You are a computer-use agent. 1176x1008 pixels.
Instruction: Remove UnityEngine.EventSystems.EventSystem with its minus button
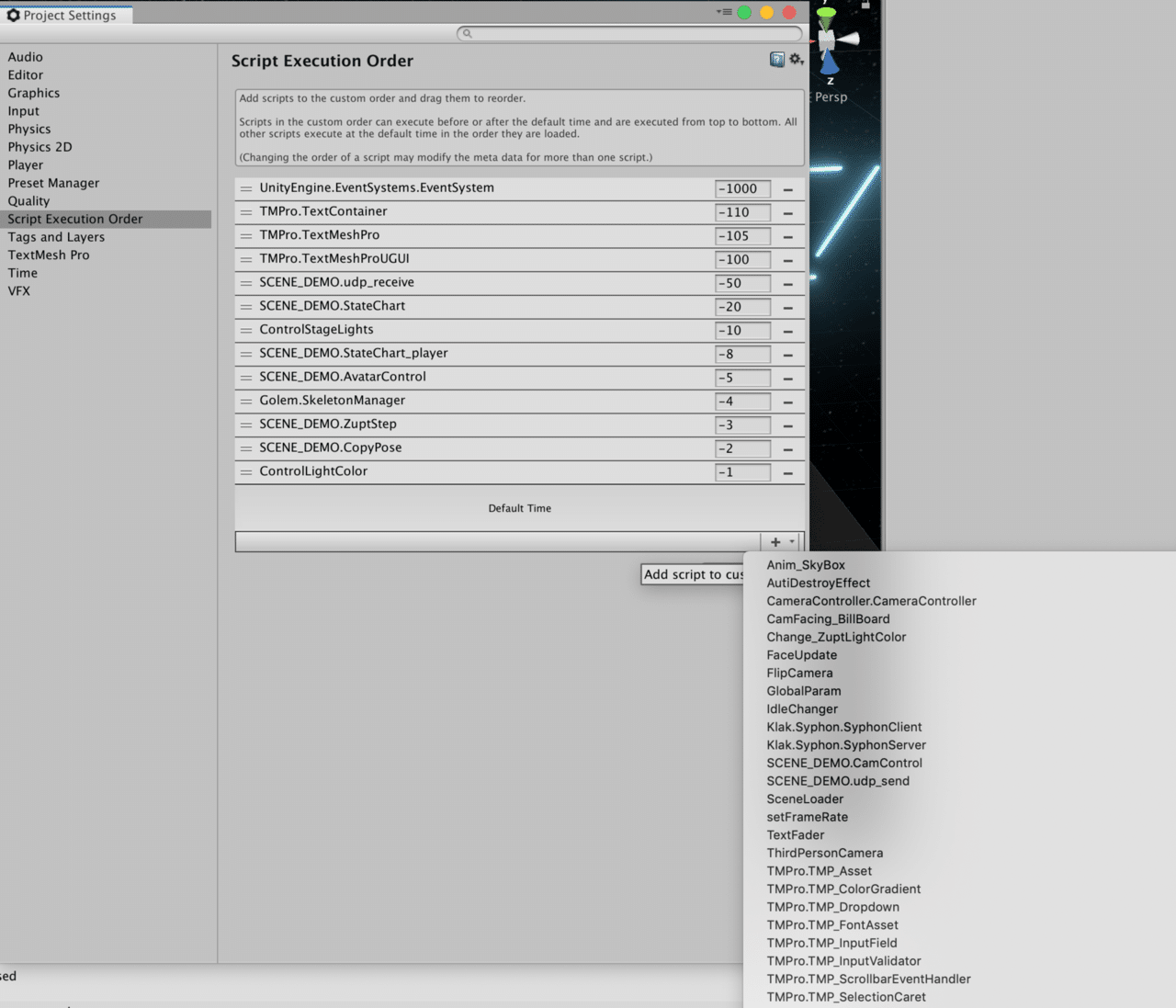787,188
